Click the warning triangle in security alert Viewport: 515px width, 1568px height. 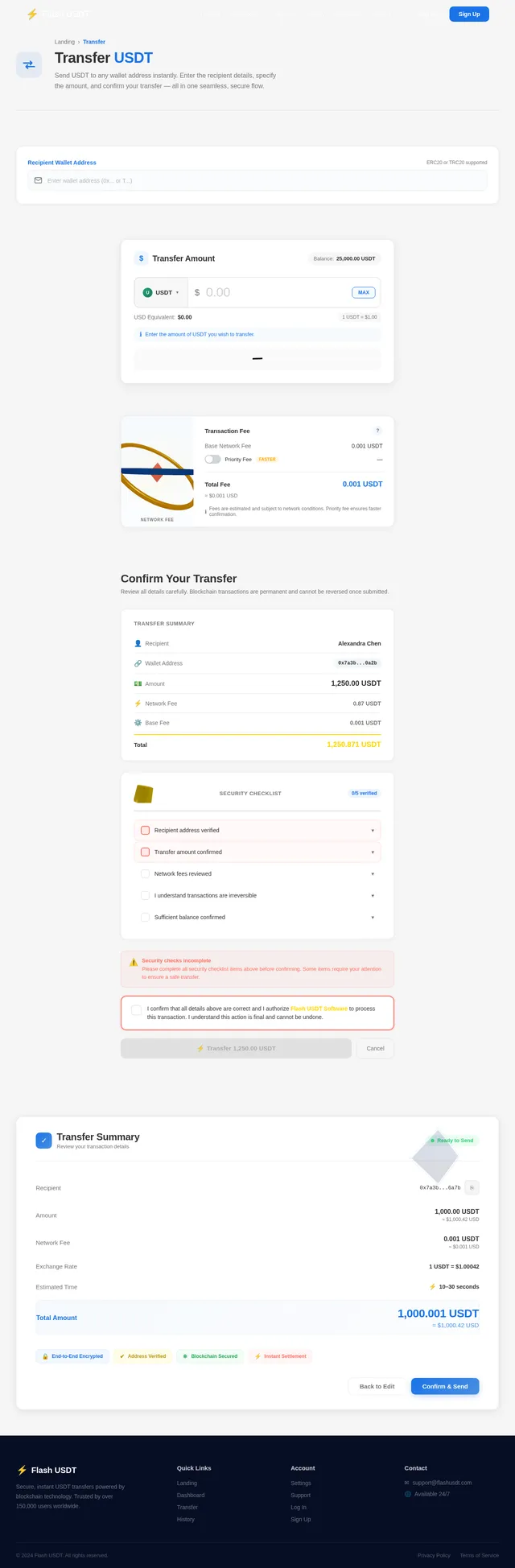(x=134, y=962)
